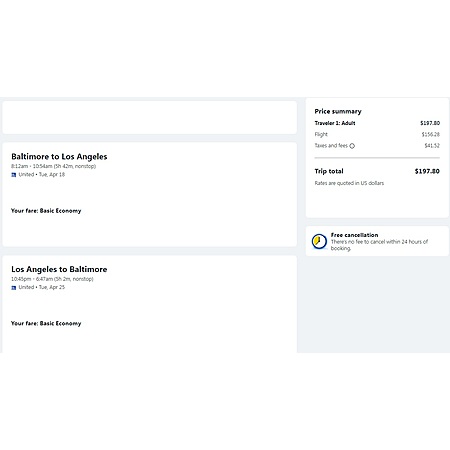The image size is (450, 450).
Task: Click the bold $197.80 Trip total amount
Action: (427, 171)
